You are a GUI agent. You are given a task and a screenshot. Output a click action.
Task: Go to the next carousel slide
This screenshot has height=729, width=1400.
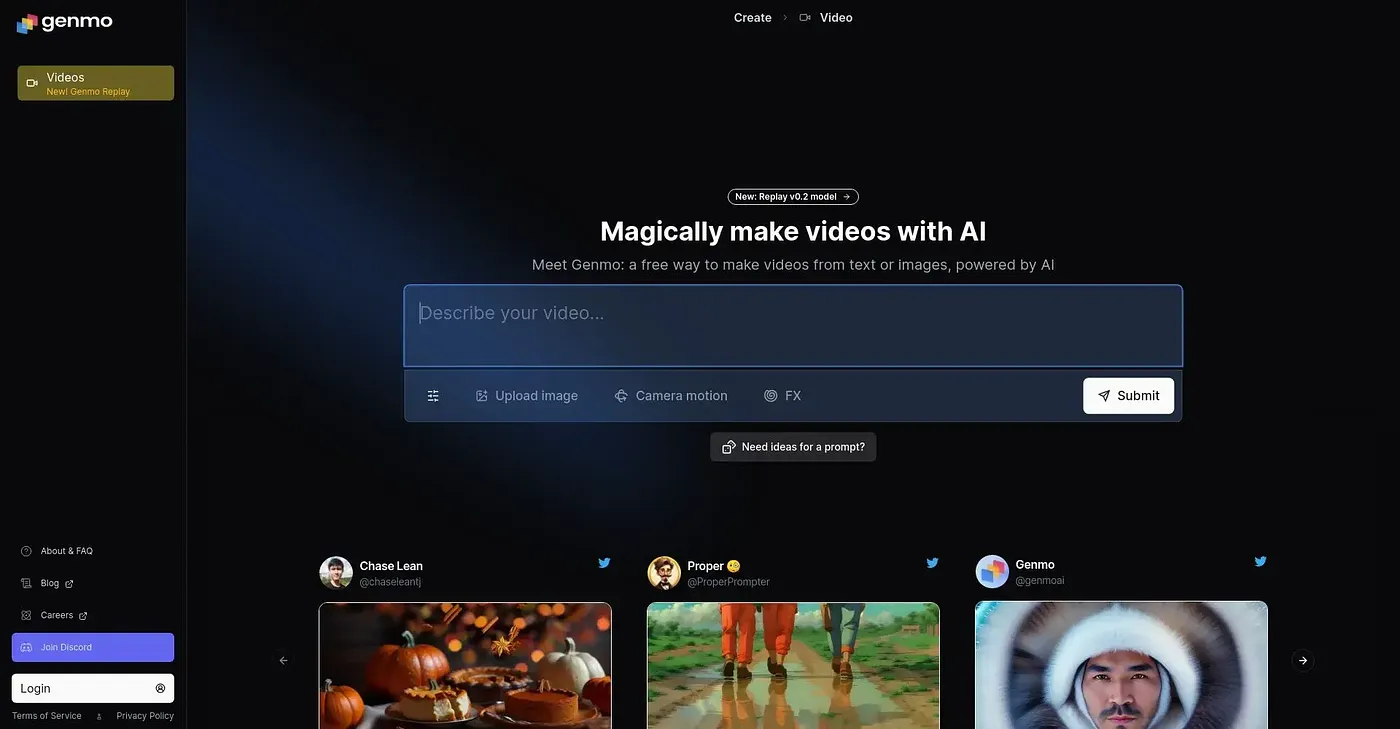click(x=1302, y=660)
